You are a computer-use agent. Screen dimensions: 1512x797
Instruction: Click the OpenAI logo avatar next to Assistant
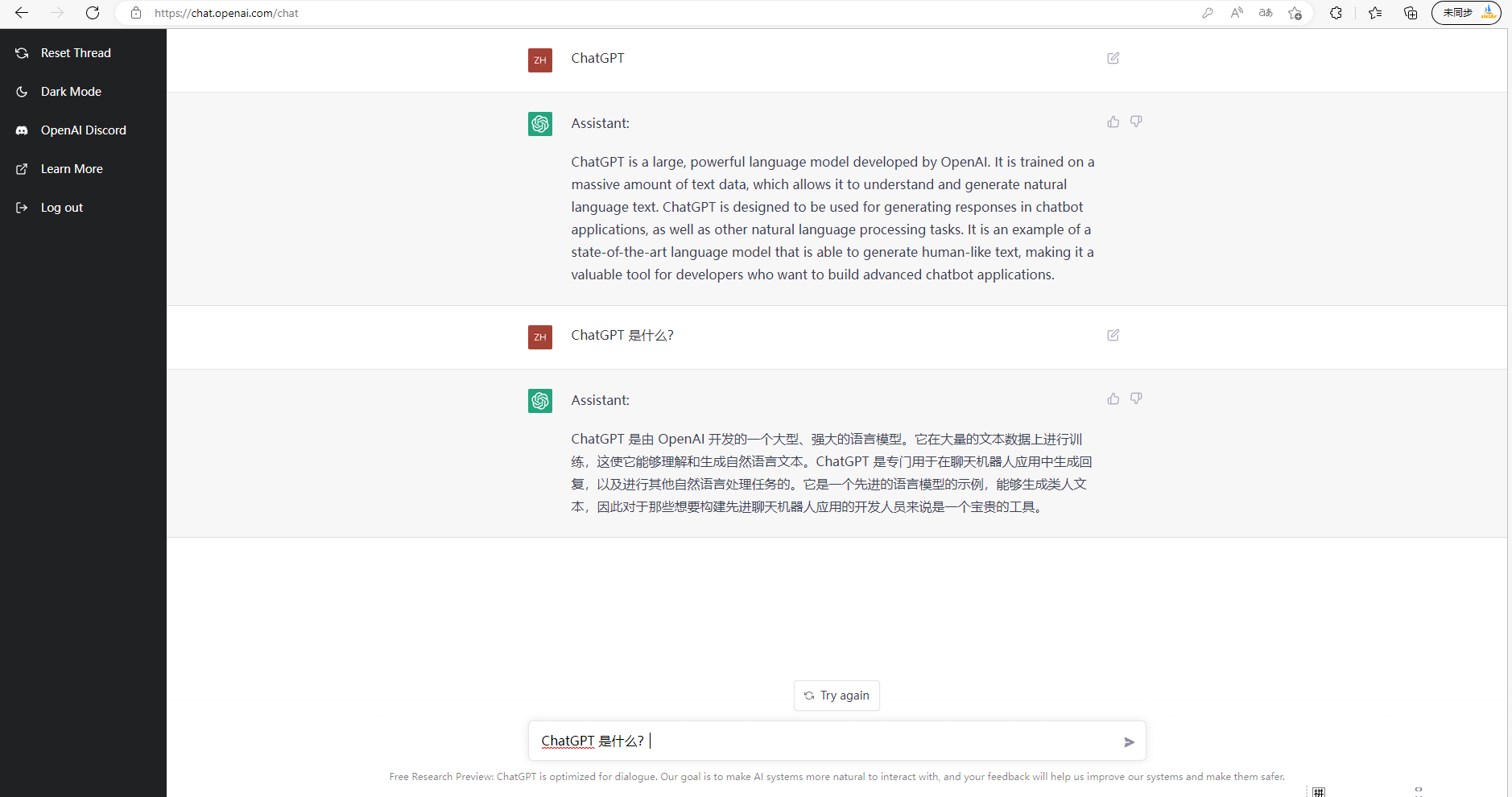click(x=539, y=123)
